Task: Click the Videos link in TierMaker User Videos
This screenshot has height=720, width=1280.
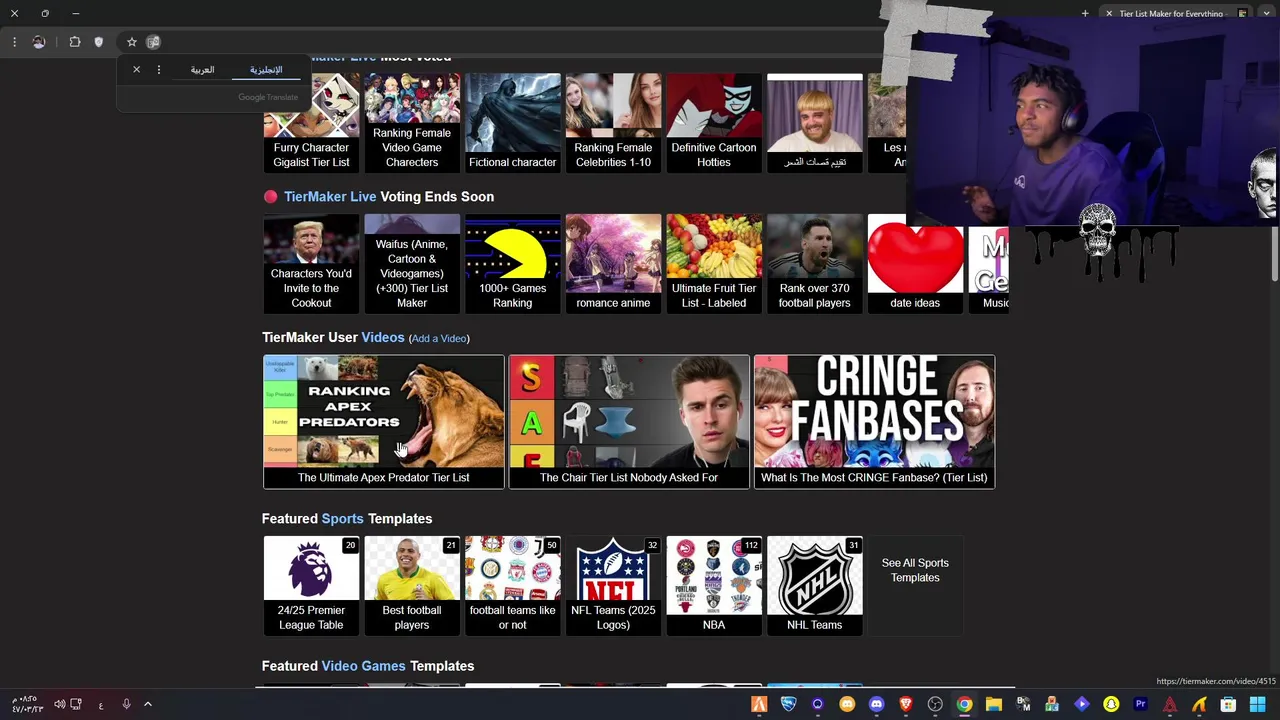Action: tap(383, 338)
